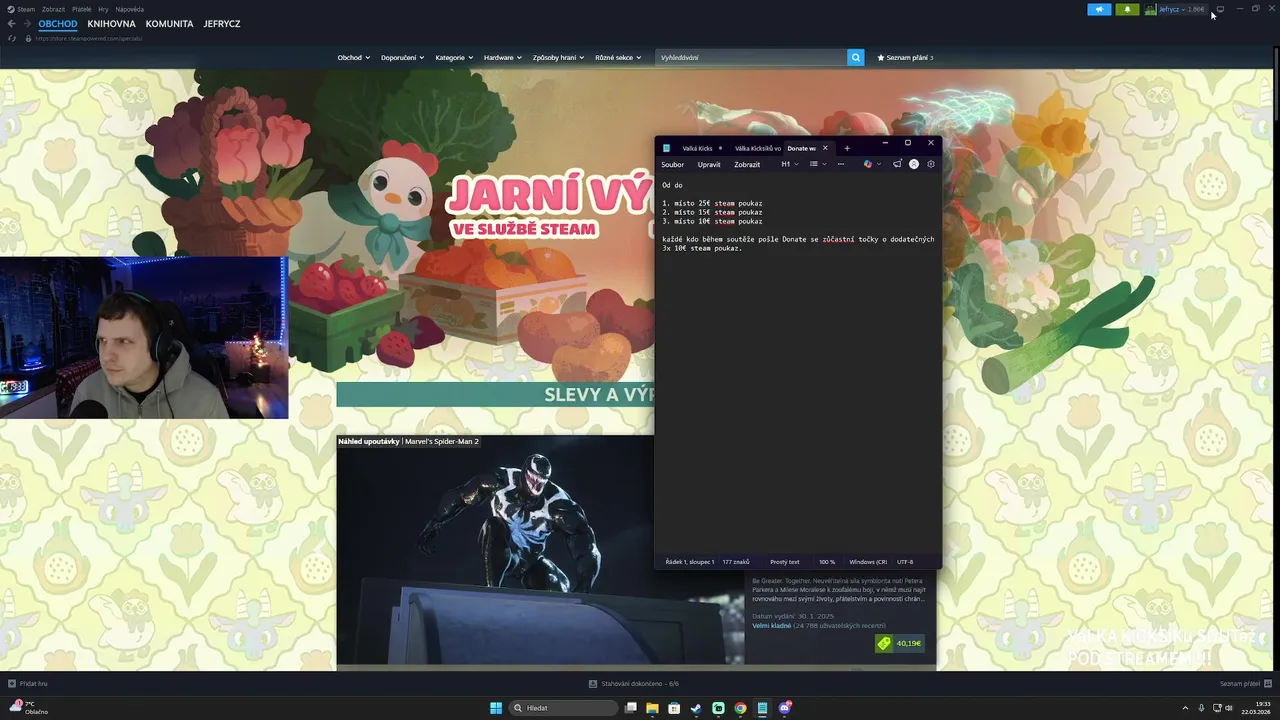Click Jefrycz profile avatar in Steam header

tap(1151, 9)
